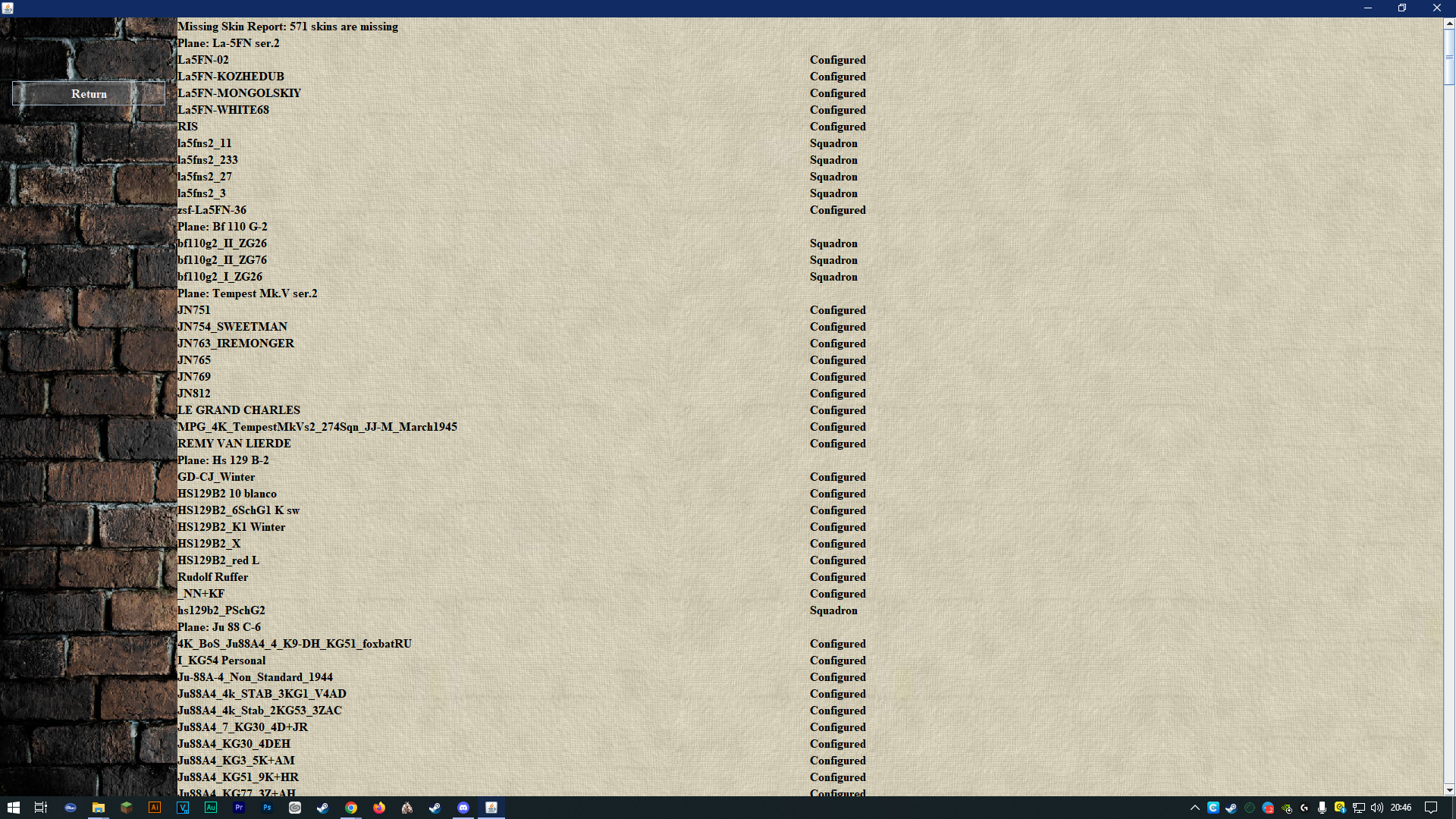The height and width of the screenshot is (819, 1456).
Task: Click the Return button
Action: [89, 94]
